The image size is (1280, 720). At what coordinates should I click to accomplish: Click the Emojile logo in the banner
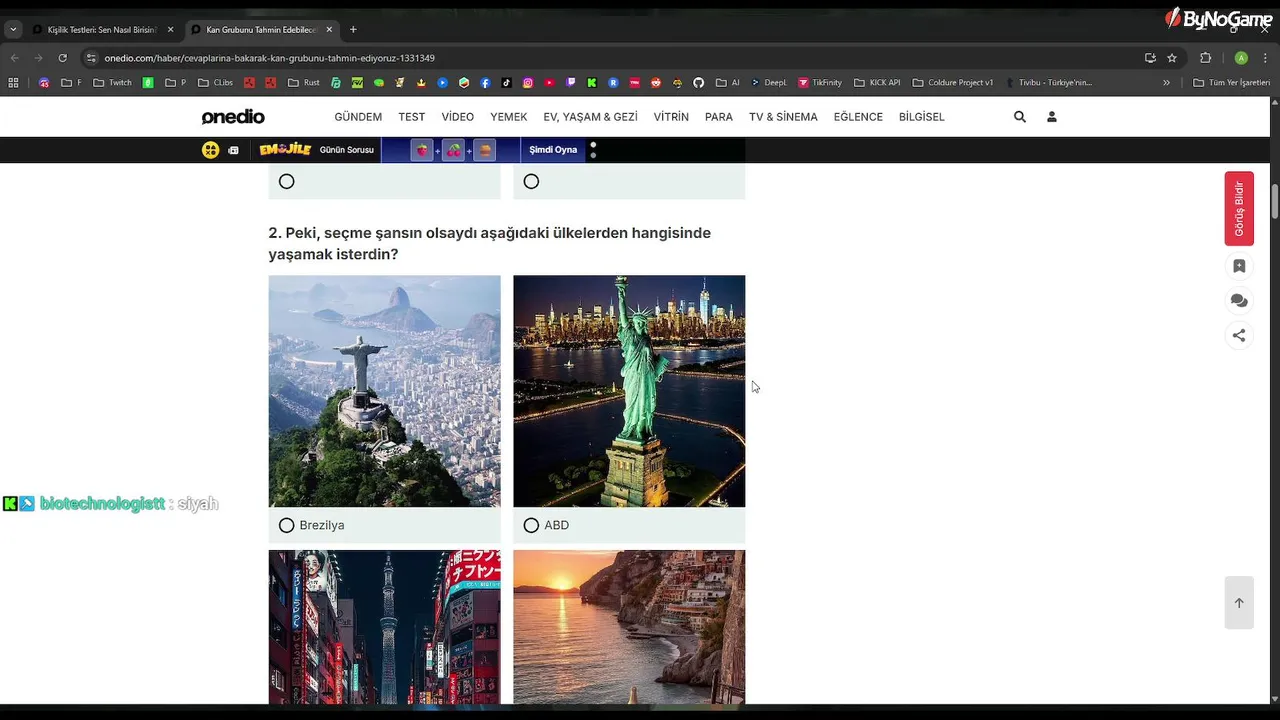[285, 150]
